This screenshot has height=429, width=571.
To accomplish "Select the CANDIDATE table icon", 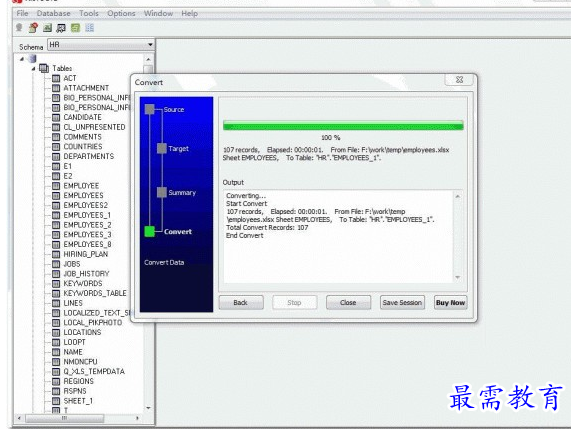I will tap(56, 117).
